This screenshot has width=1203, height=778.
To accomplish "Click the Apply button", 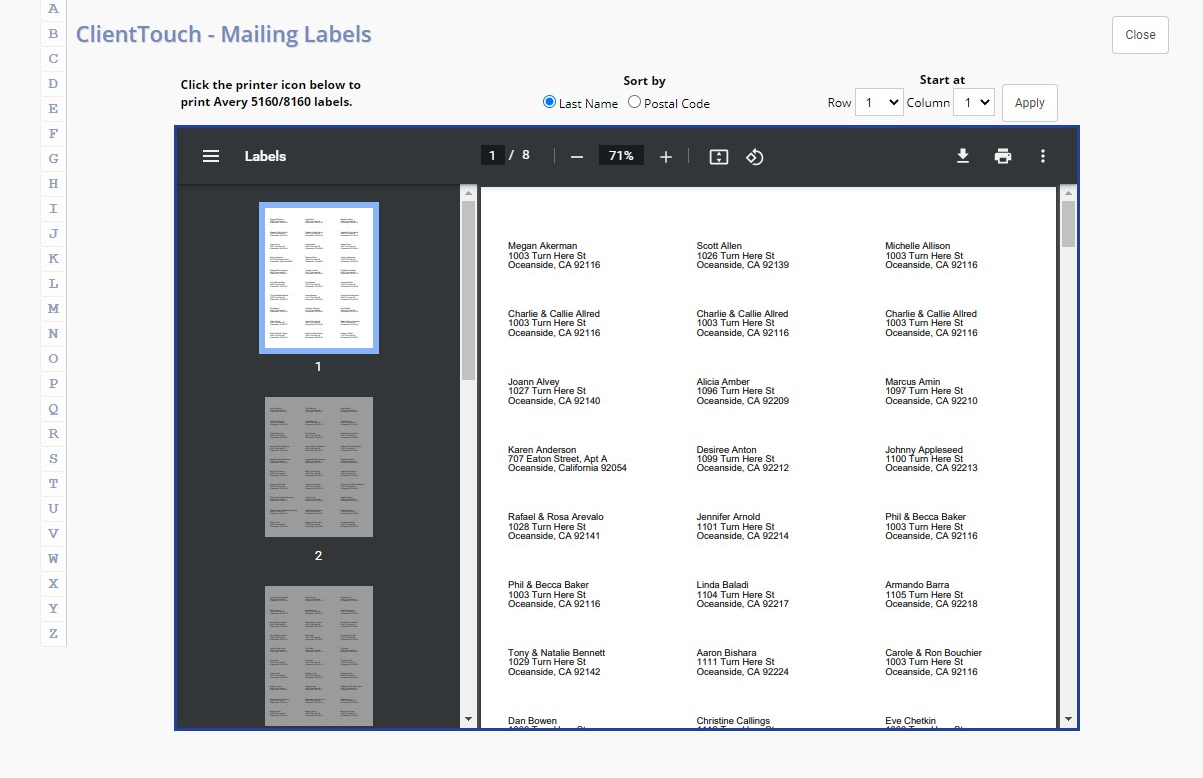I will (x=1029, y=103).
